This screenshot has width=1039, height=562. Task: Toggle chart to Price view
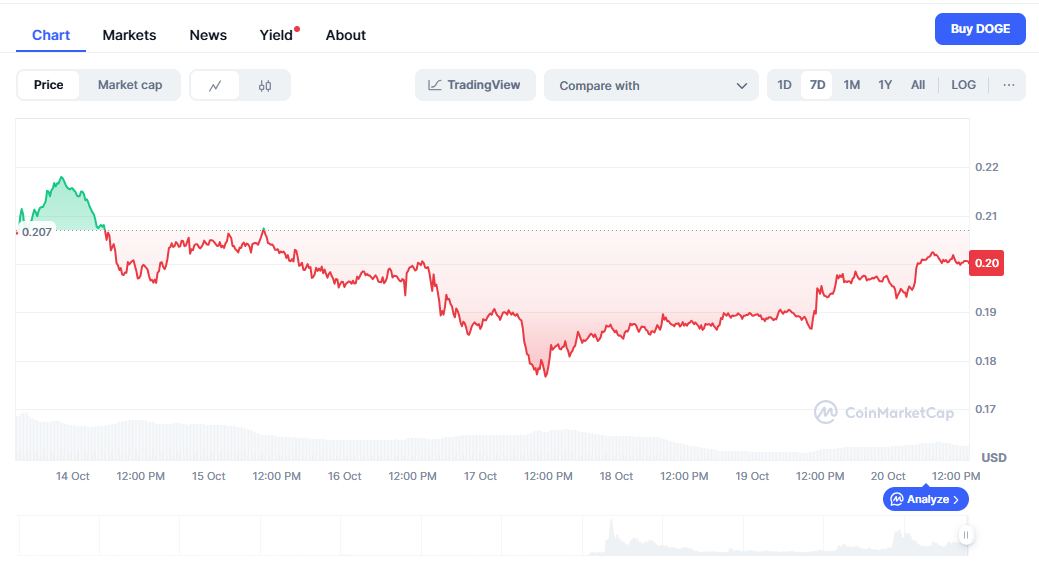49,85
